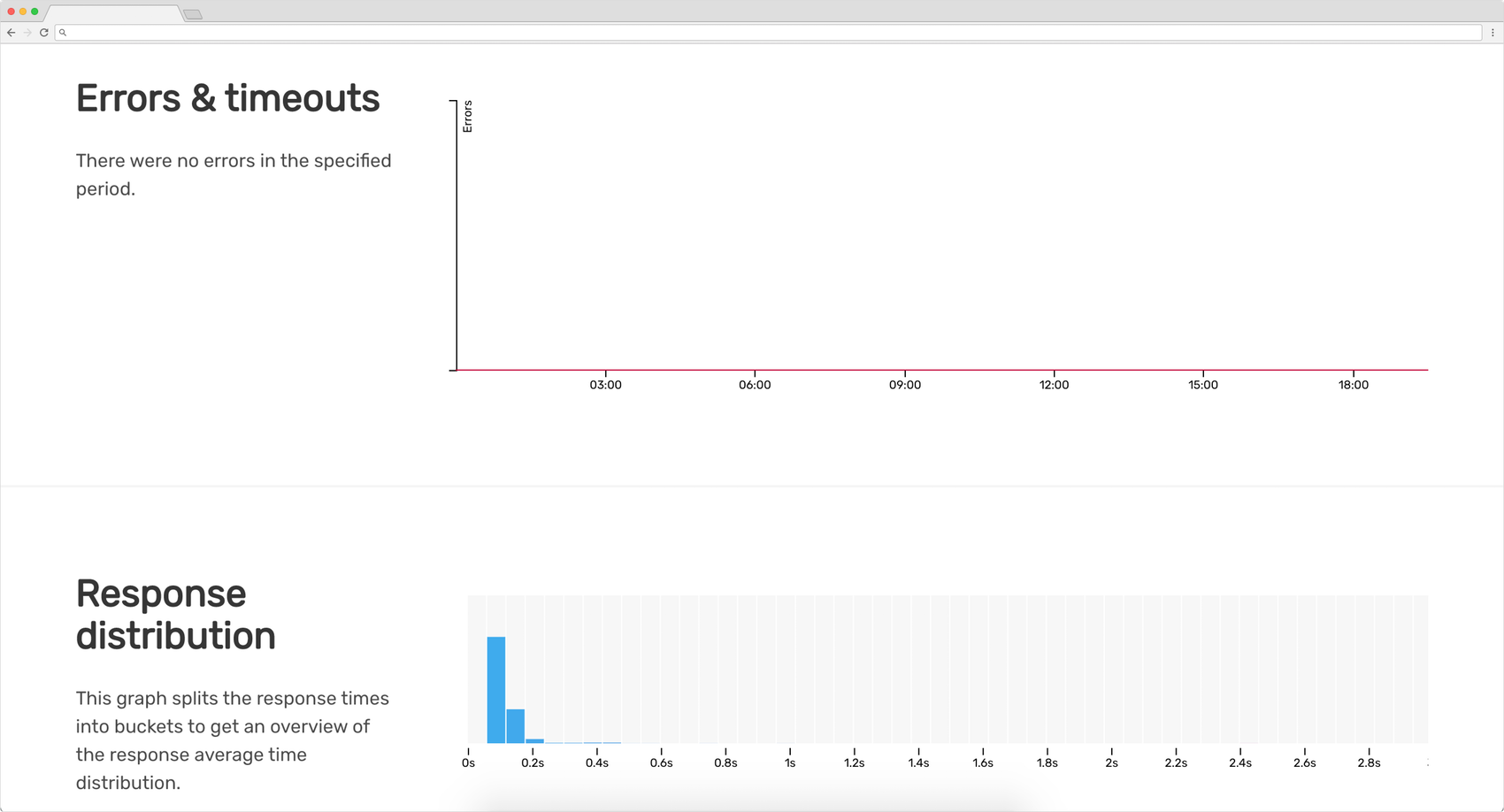Click the Errors & timeouts heading
1504x812 pixels.
click(227, 98)
